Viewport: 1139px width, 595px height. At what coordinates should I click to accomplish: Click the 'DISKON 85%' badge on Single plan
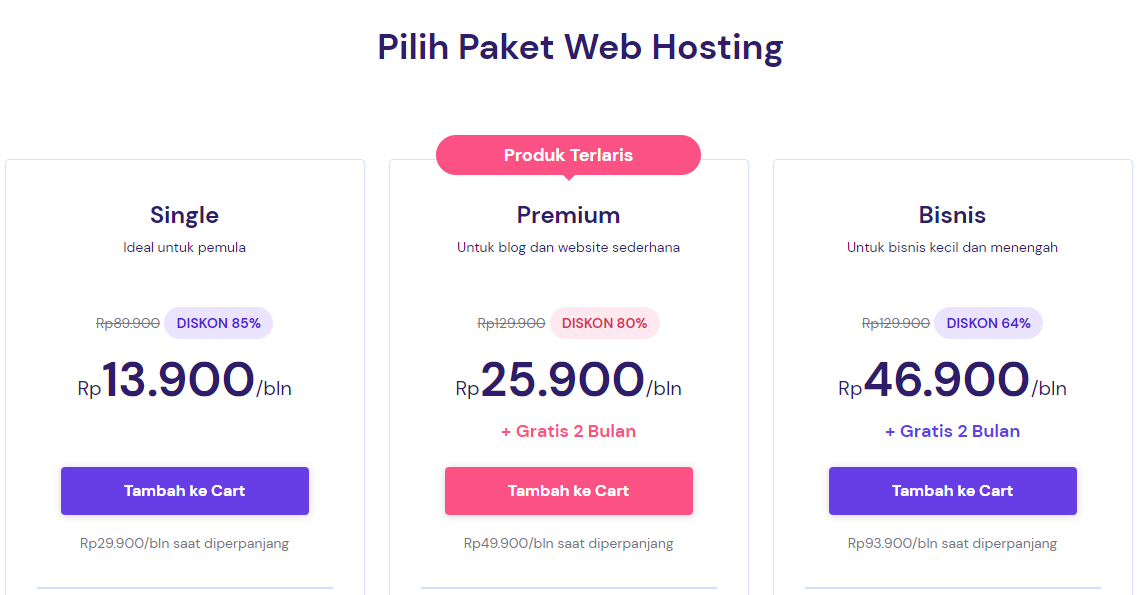tap(218, 322)
